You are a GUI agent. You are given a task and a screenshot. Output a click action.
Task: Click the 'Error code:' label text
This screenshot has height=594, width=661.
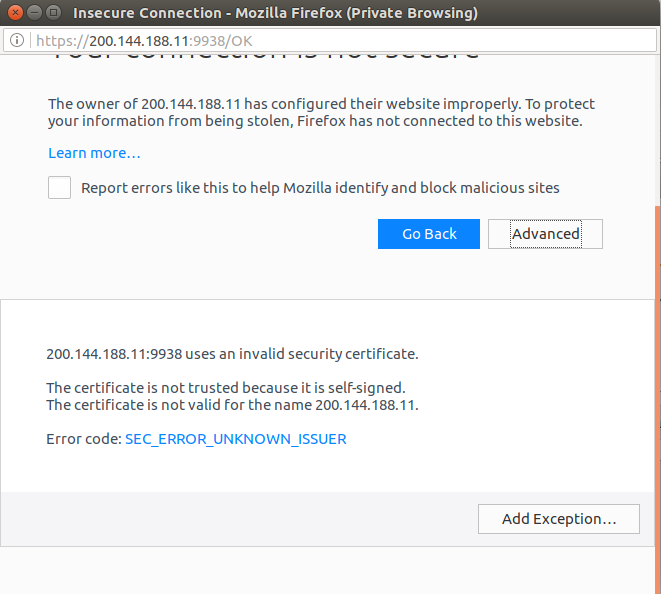[84, 439]
